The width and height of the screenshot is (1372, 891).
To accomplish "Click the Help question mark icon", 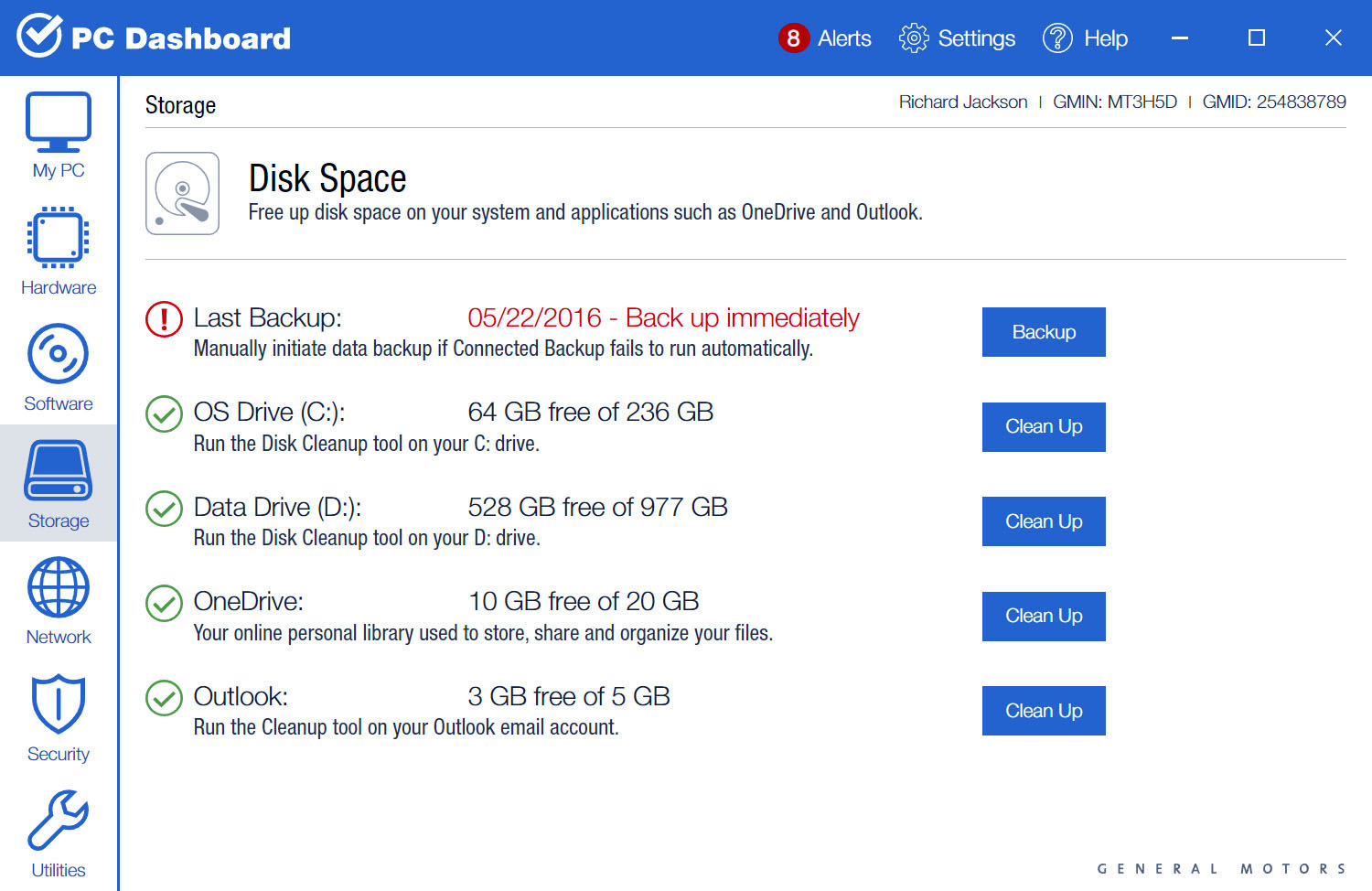I will point(1057,38).
